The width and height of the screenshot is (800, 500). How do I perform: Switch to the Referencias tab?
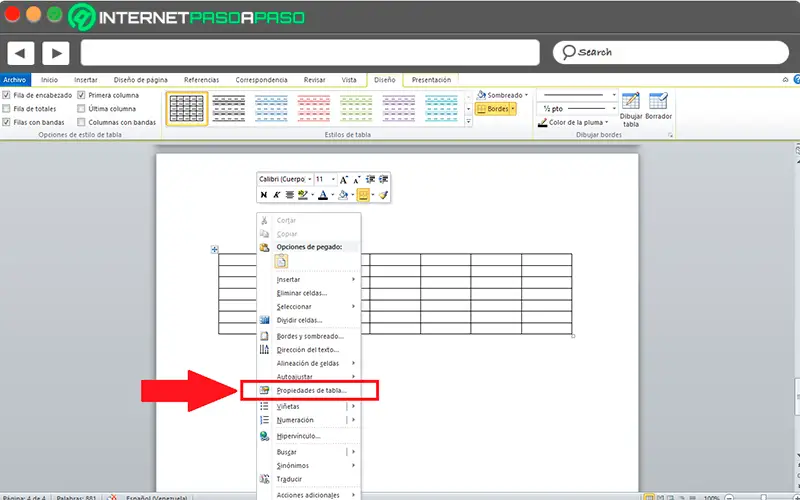(202, 80)
